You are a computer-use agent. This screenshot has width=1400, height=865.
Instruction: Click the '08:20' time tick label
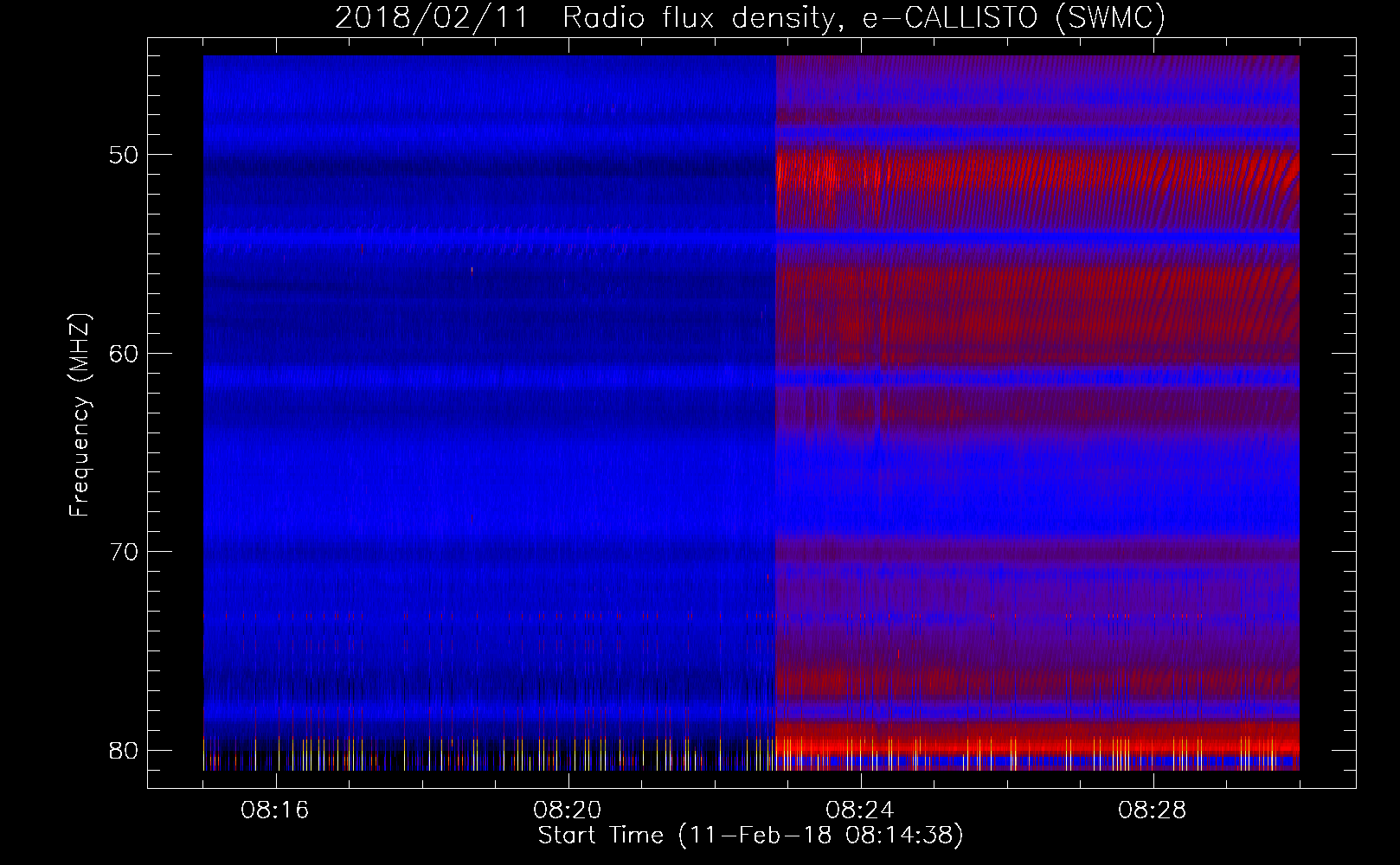point(568,811)
